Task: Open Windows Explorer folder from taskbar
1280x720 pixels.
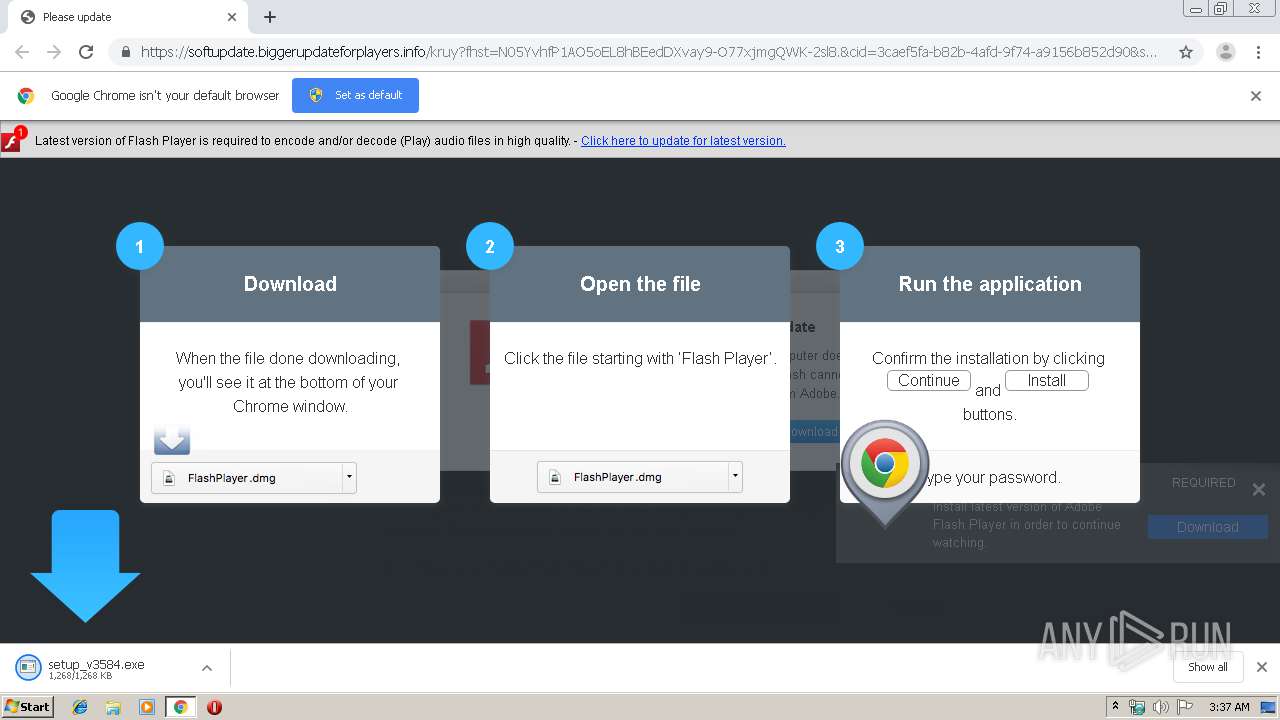Action: 113,707
